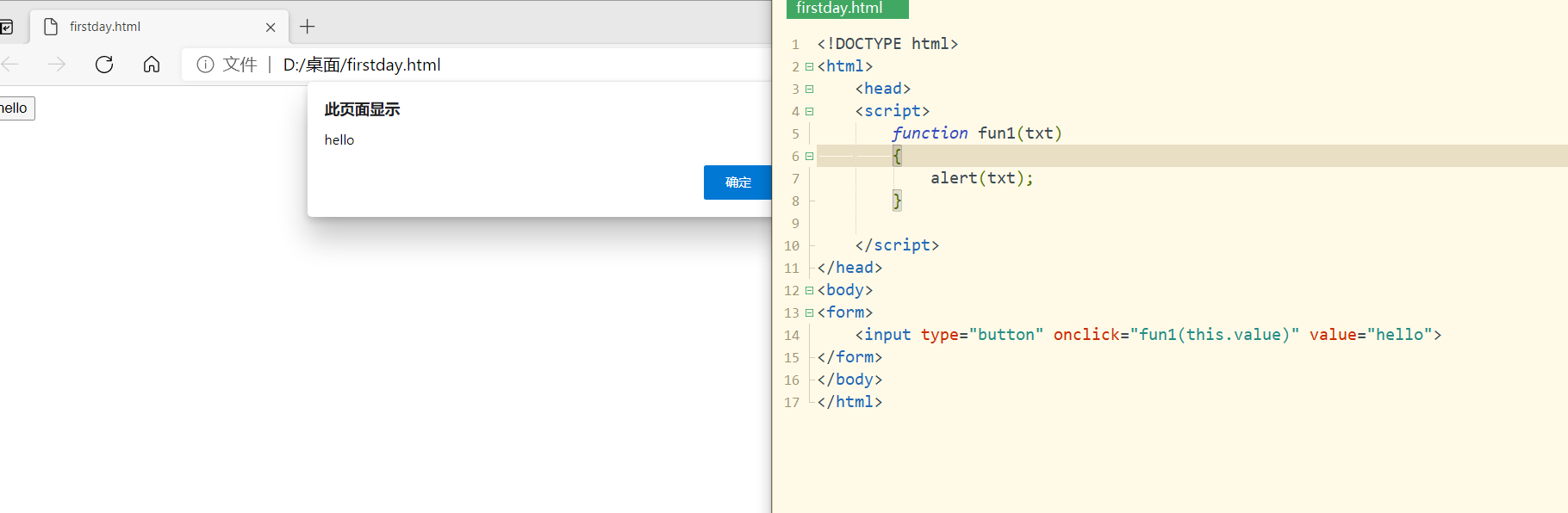Click the '</form>' tag on line 15
The image size is (1568, 513).
coord(849,357)
